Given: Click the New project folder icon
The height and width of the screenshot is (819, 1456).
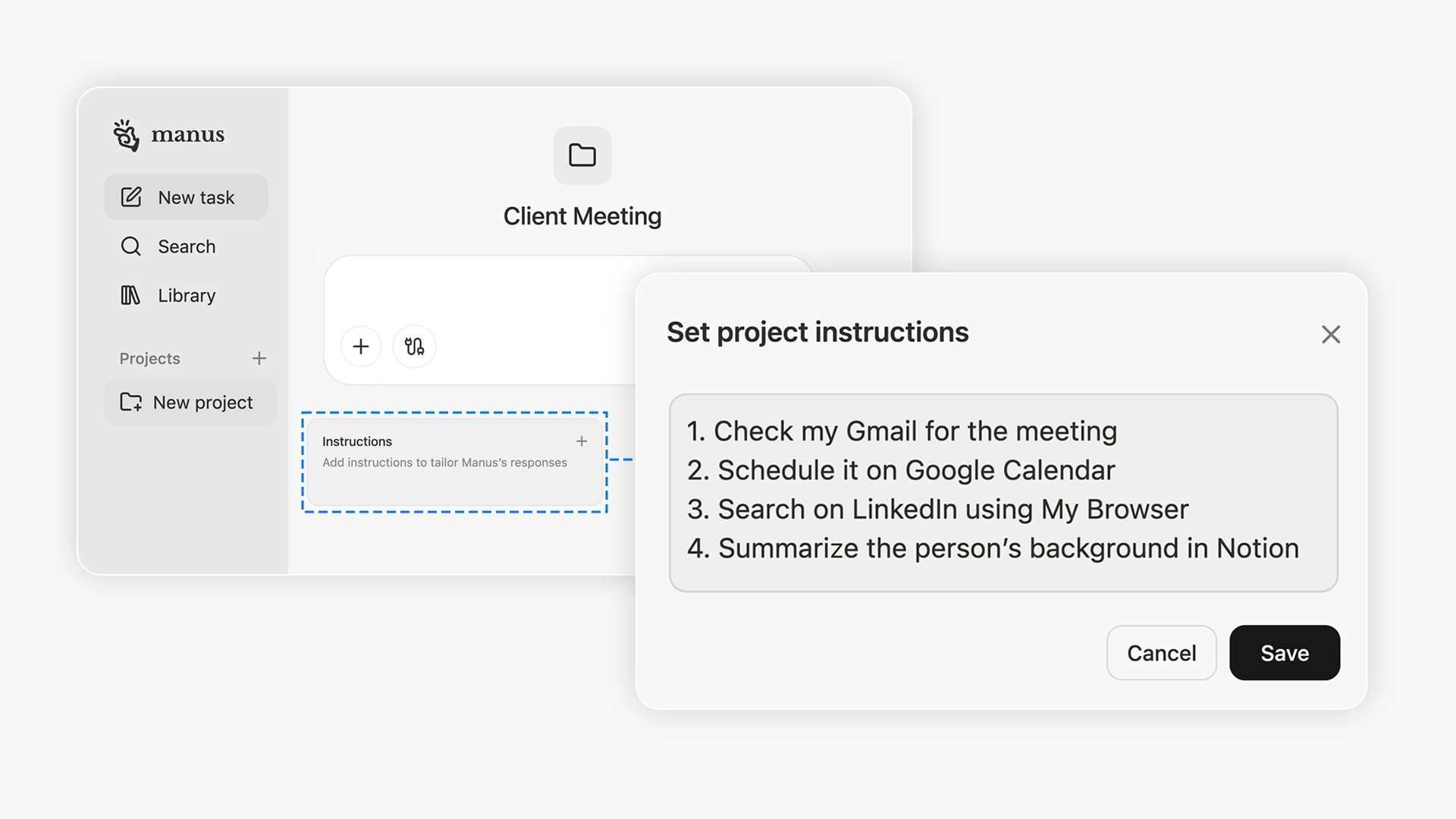Looking at the screenshot, I should pos(131,402).
